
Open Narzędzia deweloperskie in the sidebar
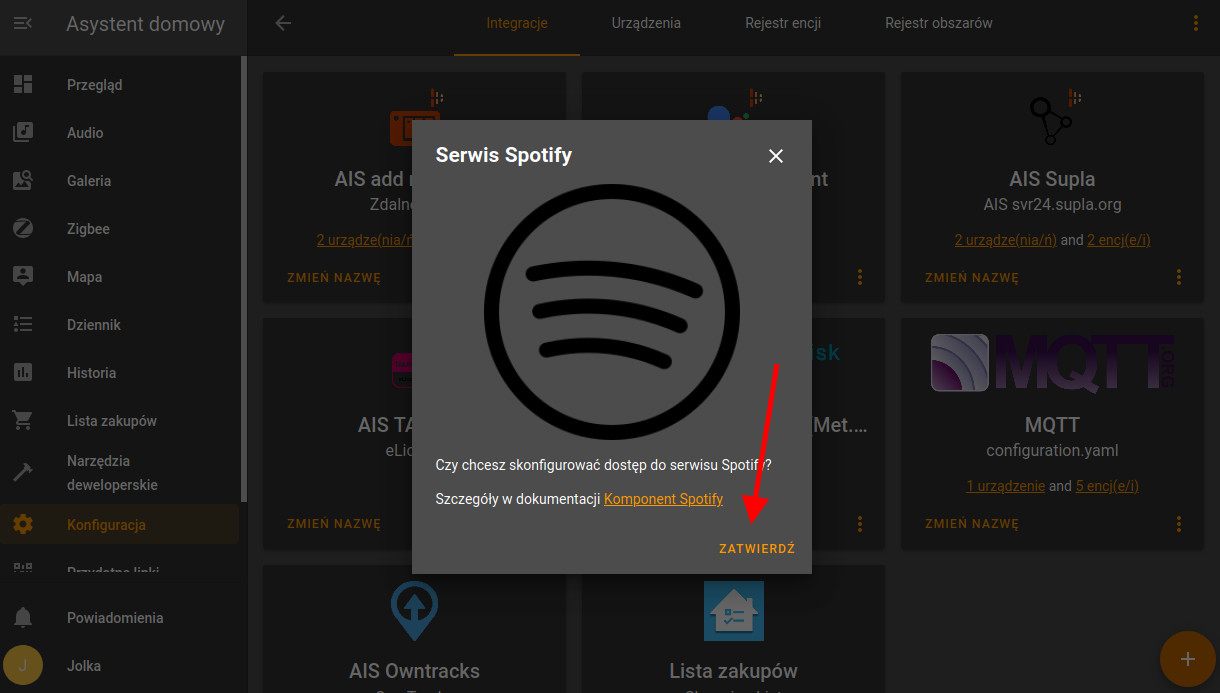120,473
